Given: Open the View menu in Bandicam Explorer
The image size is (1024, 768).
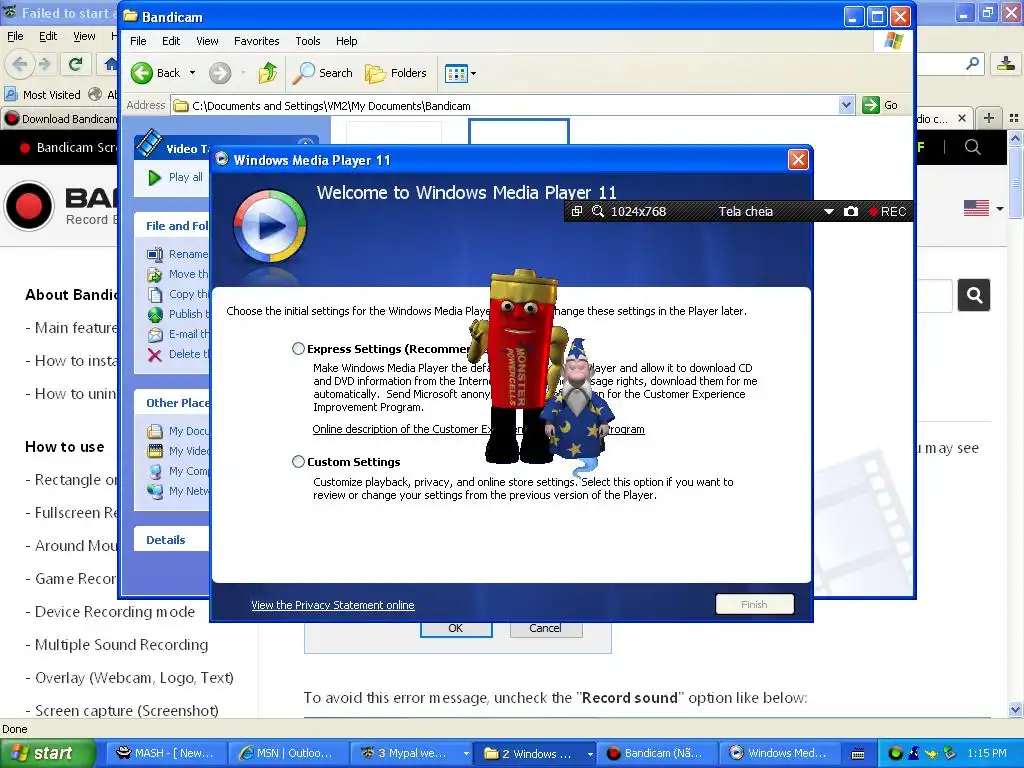Looking at the screenshot, I should pos(207,41).
